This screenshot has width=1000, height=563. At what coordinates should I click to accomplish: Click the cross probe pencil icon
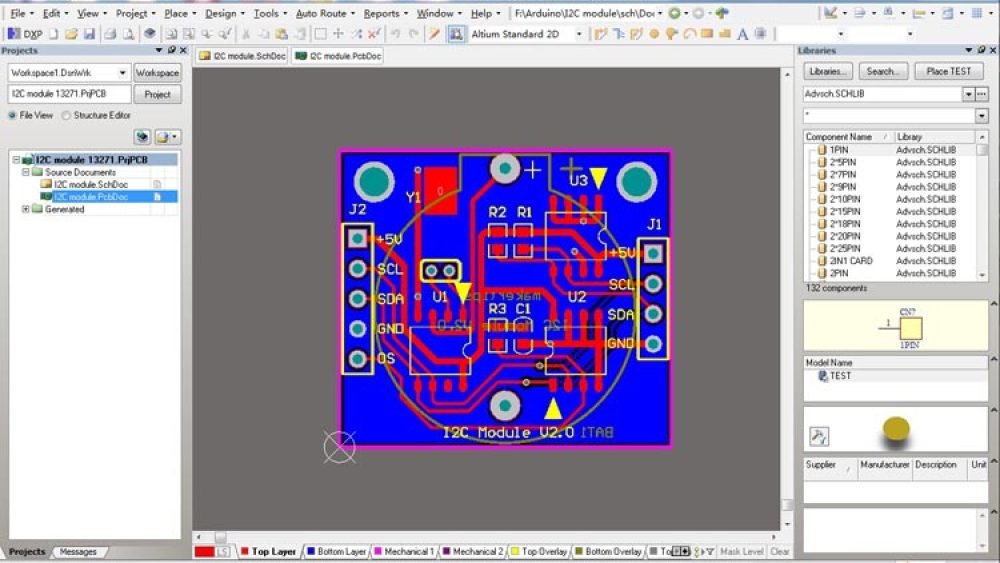click(x=434, y=34)
